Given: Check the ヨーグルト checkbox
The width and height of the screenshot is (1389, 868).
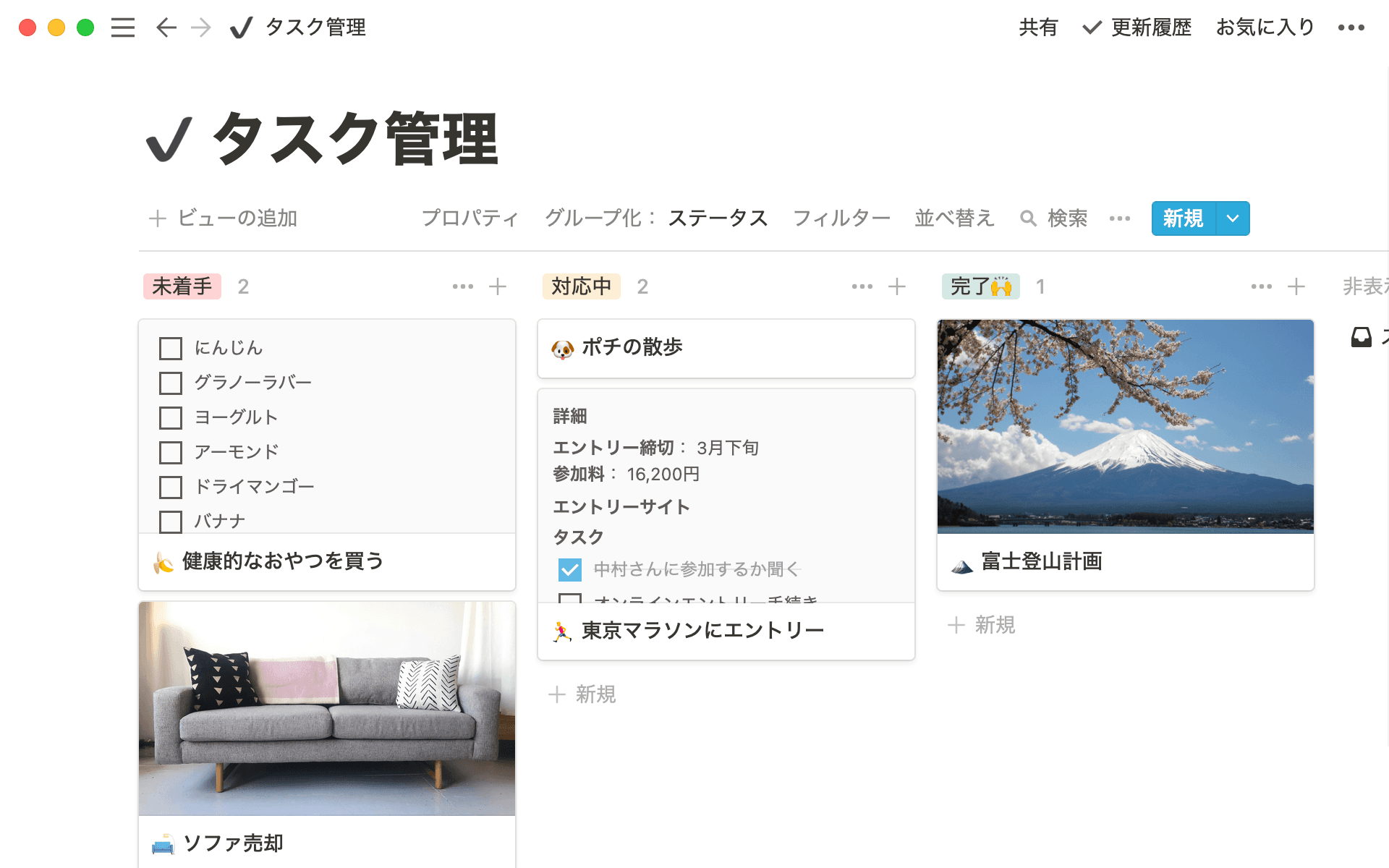Looking at the screenshot, I should coord(171,417).
